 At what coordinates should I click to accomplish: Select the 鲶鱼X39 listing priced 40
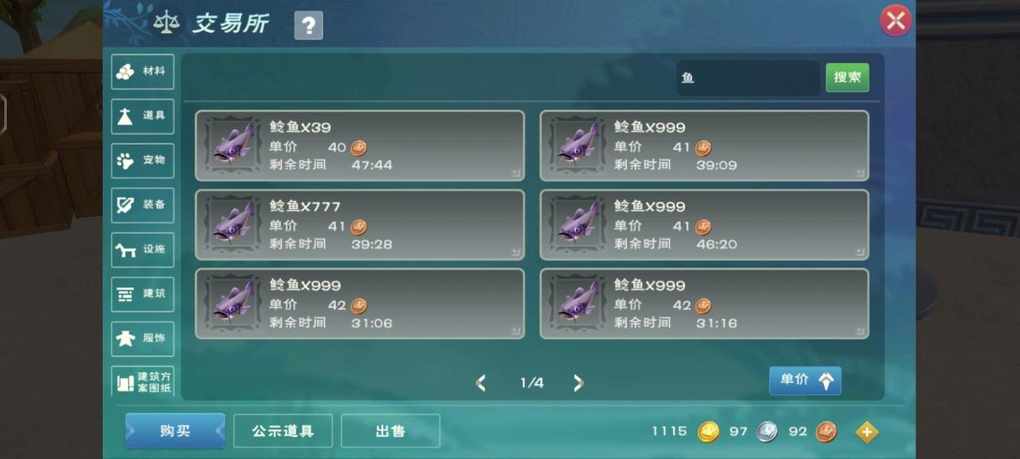pos(360,146)
